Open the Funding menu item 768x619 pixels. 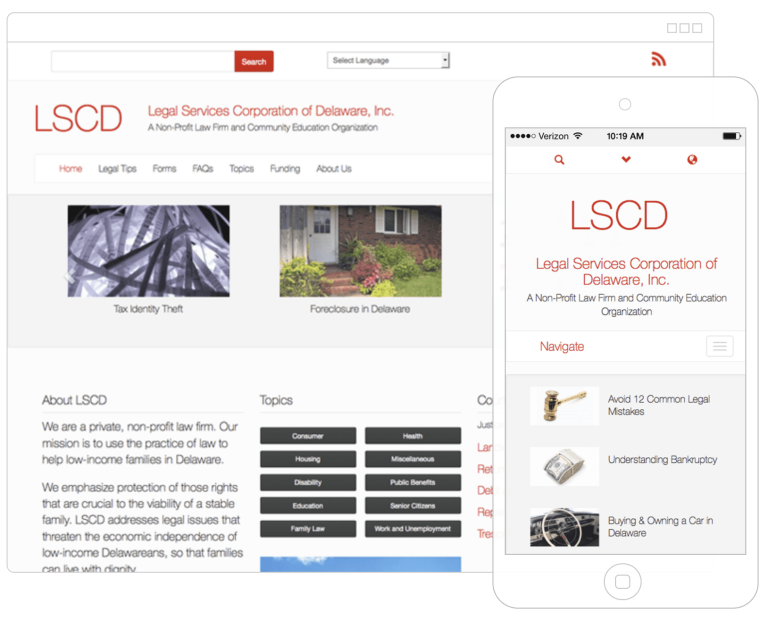285,168
